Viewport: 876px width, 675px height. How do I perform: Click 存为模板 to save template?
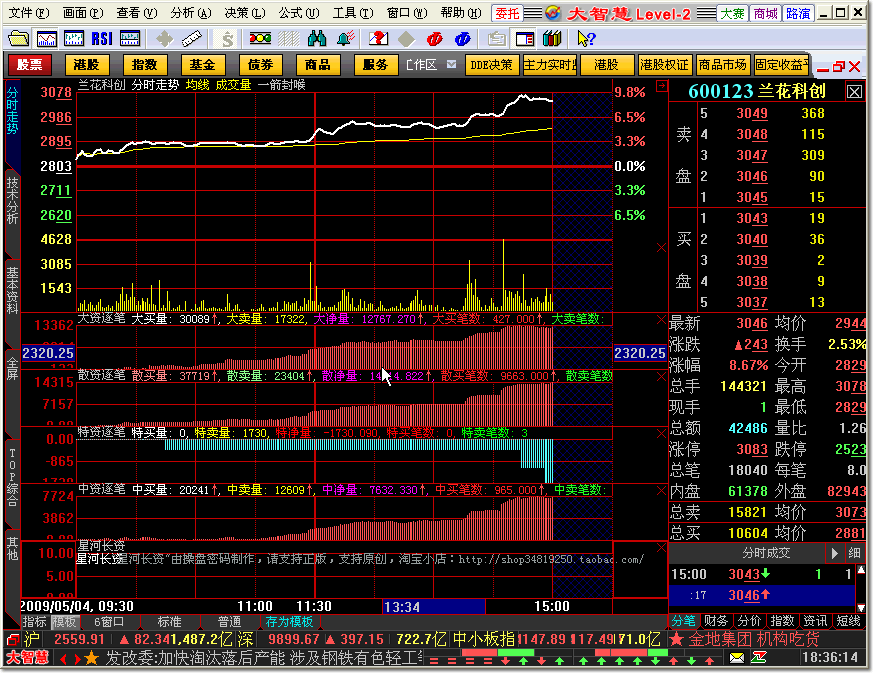[x=289, y=621]
